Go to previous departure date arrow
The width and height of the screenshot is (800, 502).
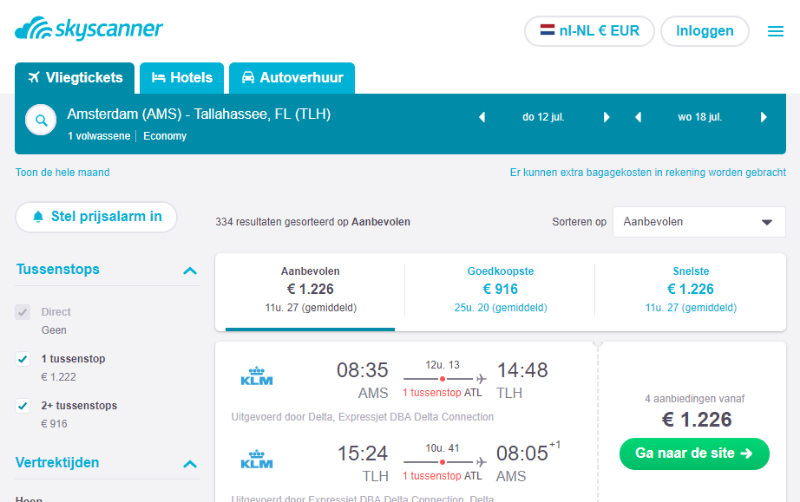(x=481, y=117)
